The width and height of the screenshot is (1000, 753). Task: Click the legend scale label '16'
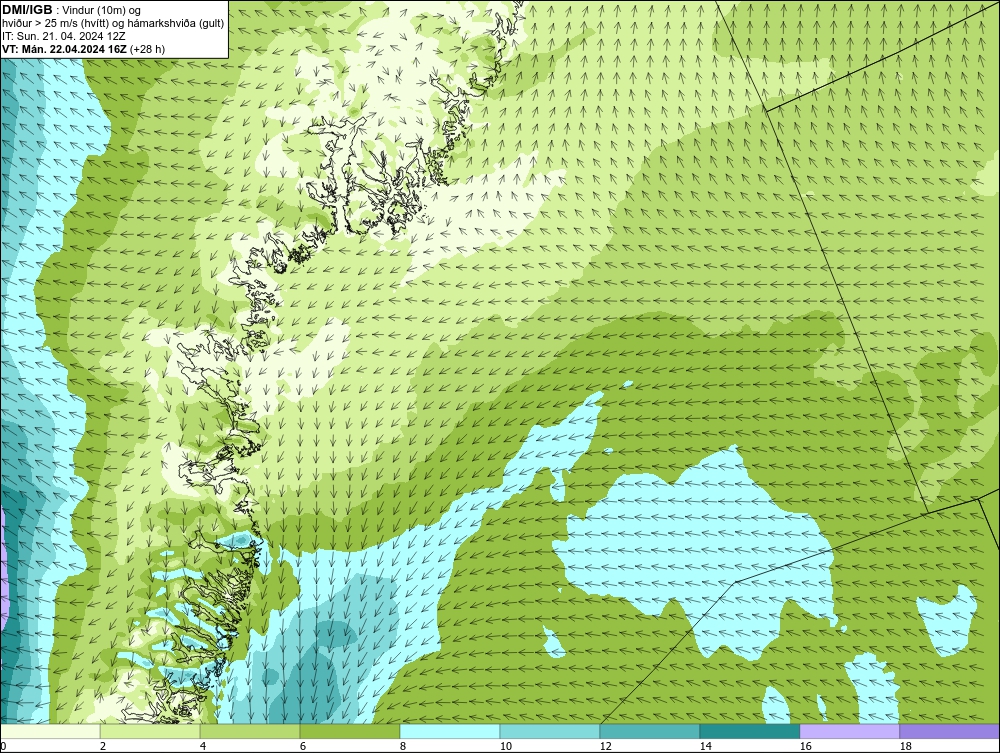point(805,746)
